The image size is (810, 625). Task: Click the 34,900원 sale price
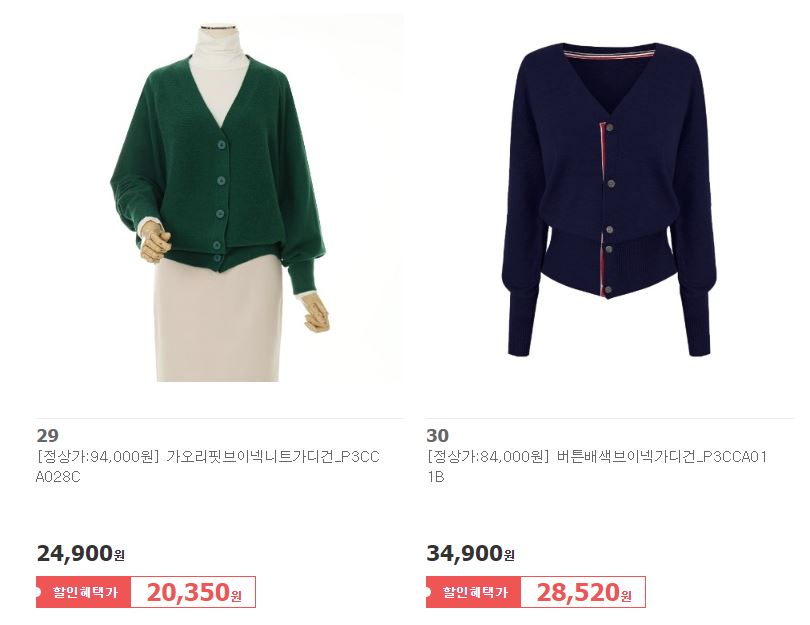point(471,553)
